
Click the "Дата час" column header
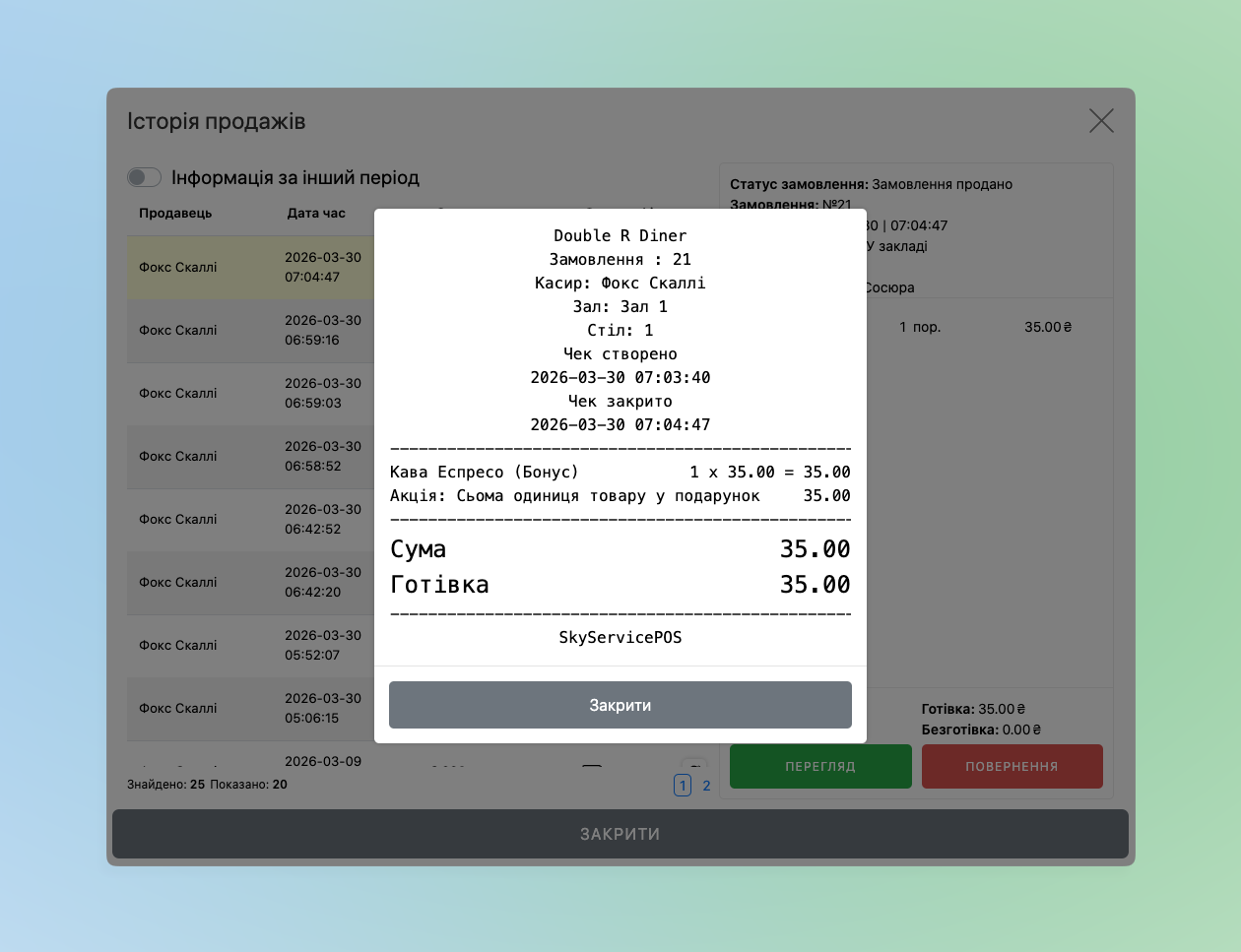point(316,214)
